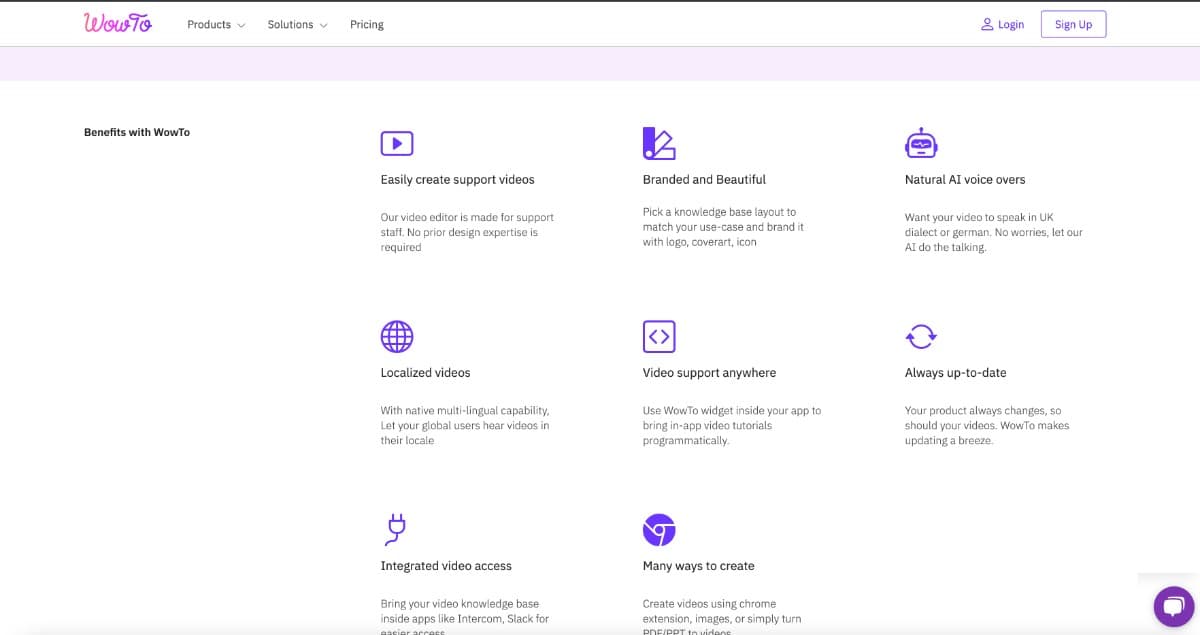Click text 'Our video editor is made for support'
Viewport: 1200px width, 635px height.
(467, 217)
